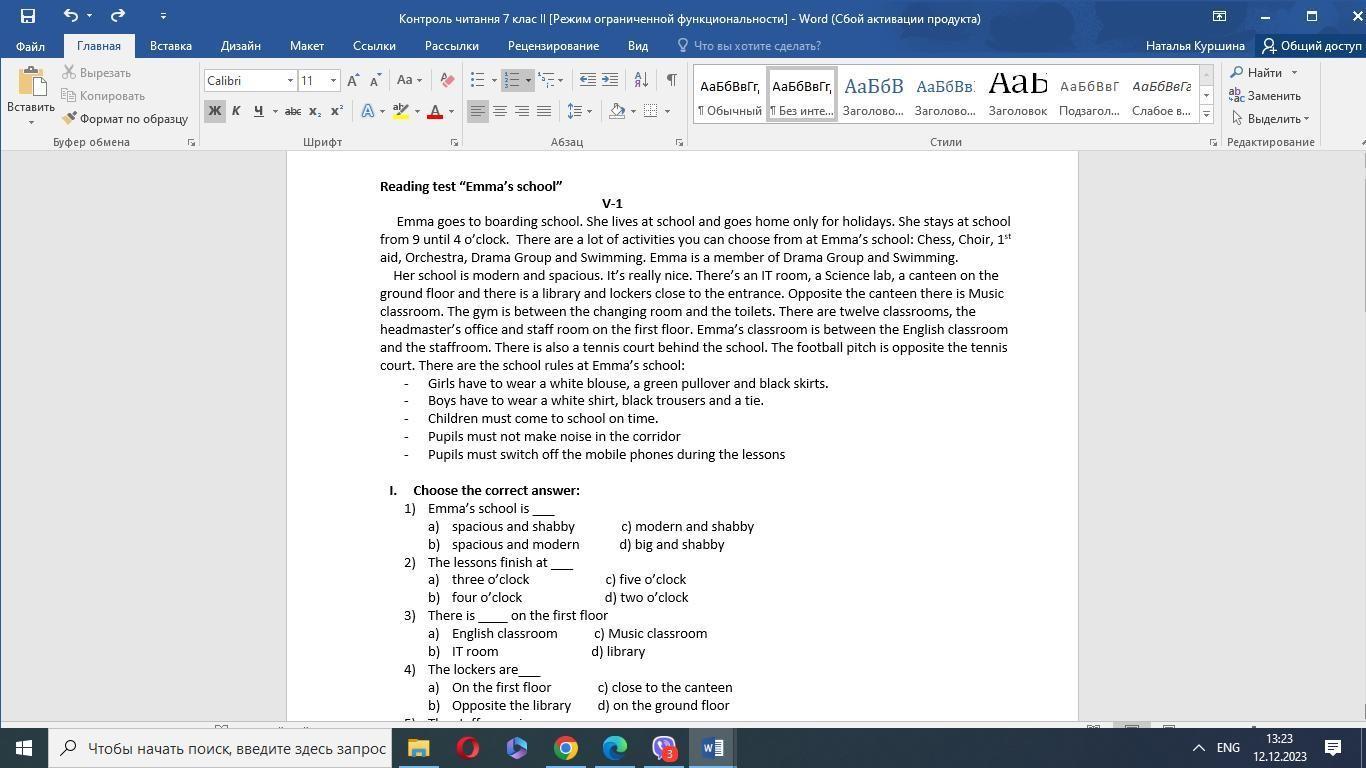Screen dimensions: 1366x768
Task: Click the Заменить replace button
Action: tap(1265, 95)
